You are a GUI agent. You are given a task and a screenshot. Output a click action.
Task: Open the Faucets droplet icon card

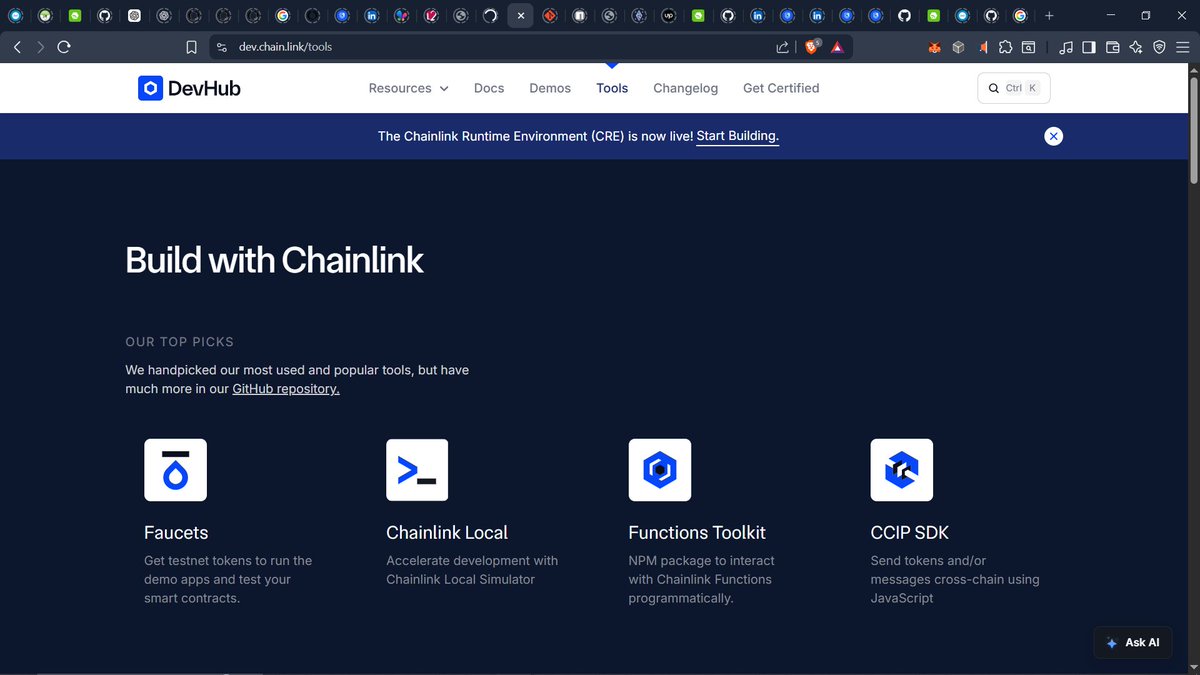coord(176,470)
